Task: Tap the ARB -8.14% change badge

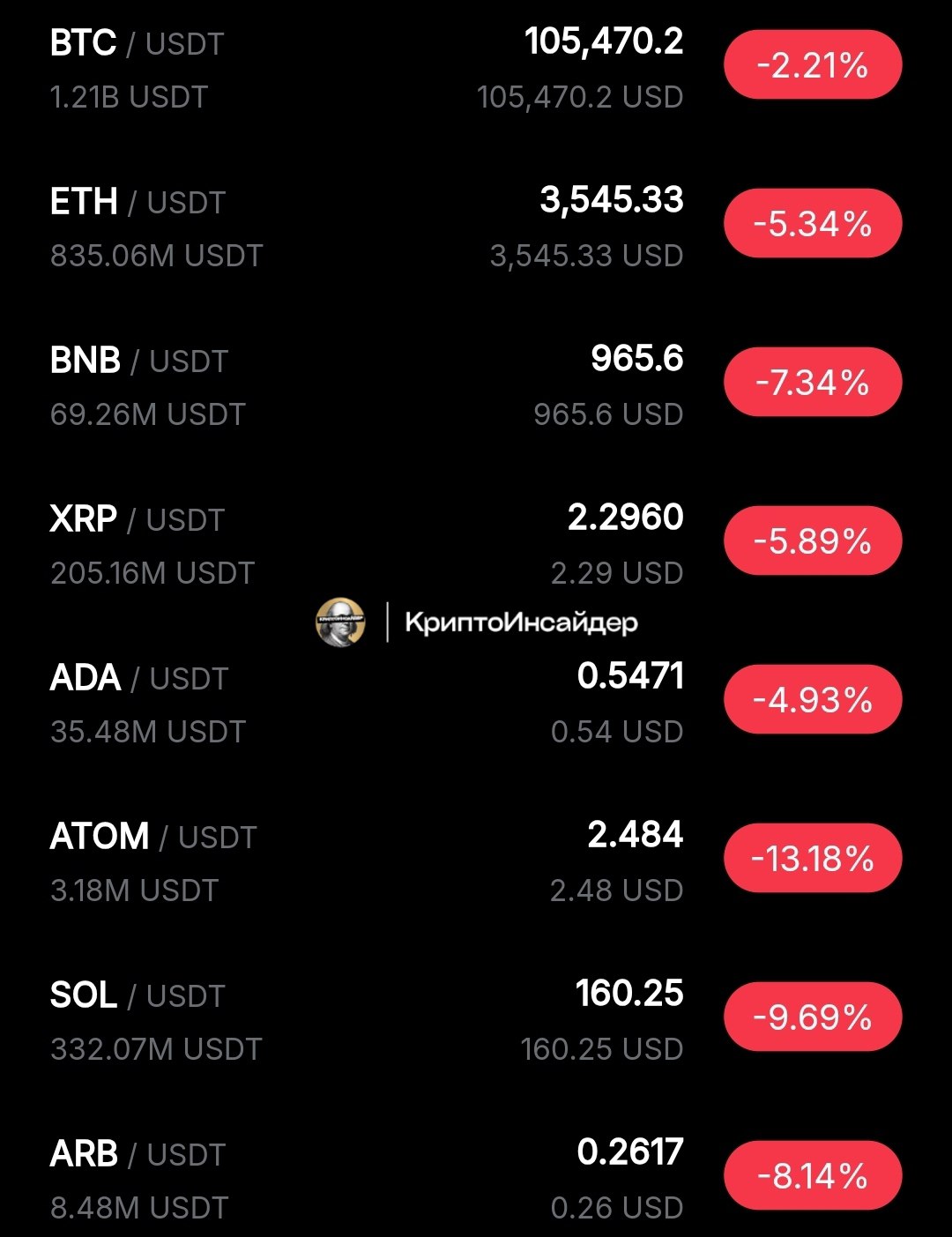Action: click(x=813, y=1175)
